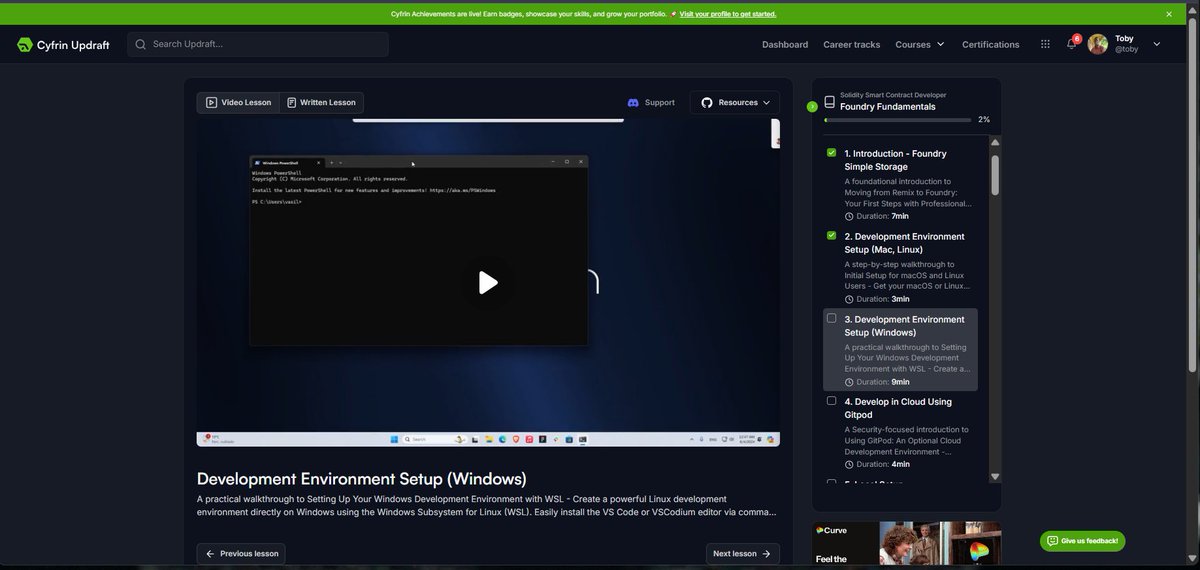This screenshot has width=1200, height=570.
Task: Click the Curve advertisement banner
Action: pos(907,544)
